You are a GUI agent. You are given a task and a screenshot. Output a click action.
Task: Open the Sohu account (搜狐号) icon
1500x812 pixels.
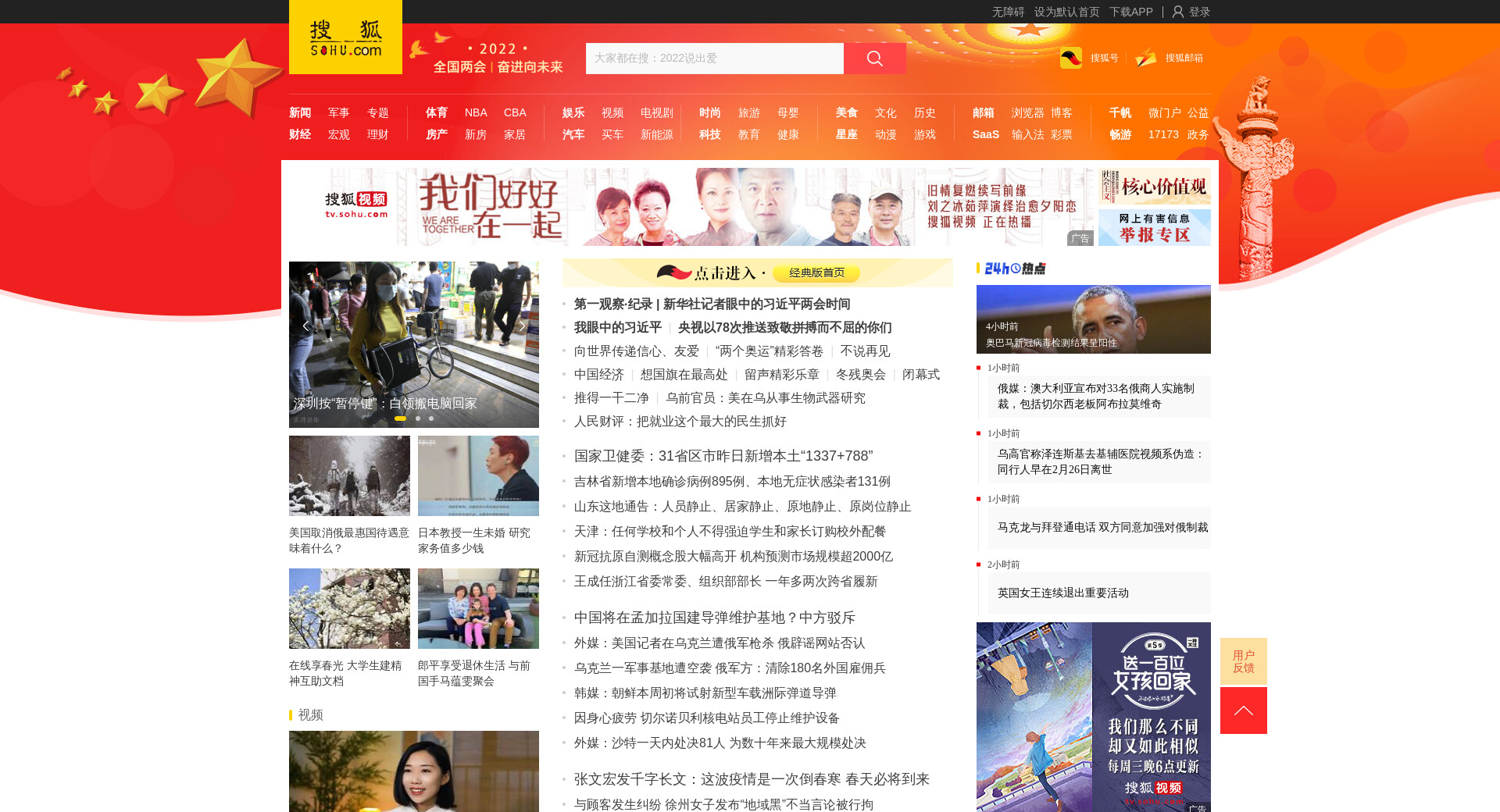click(1071, 58)
